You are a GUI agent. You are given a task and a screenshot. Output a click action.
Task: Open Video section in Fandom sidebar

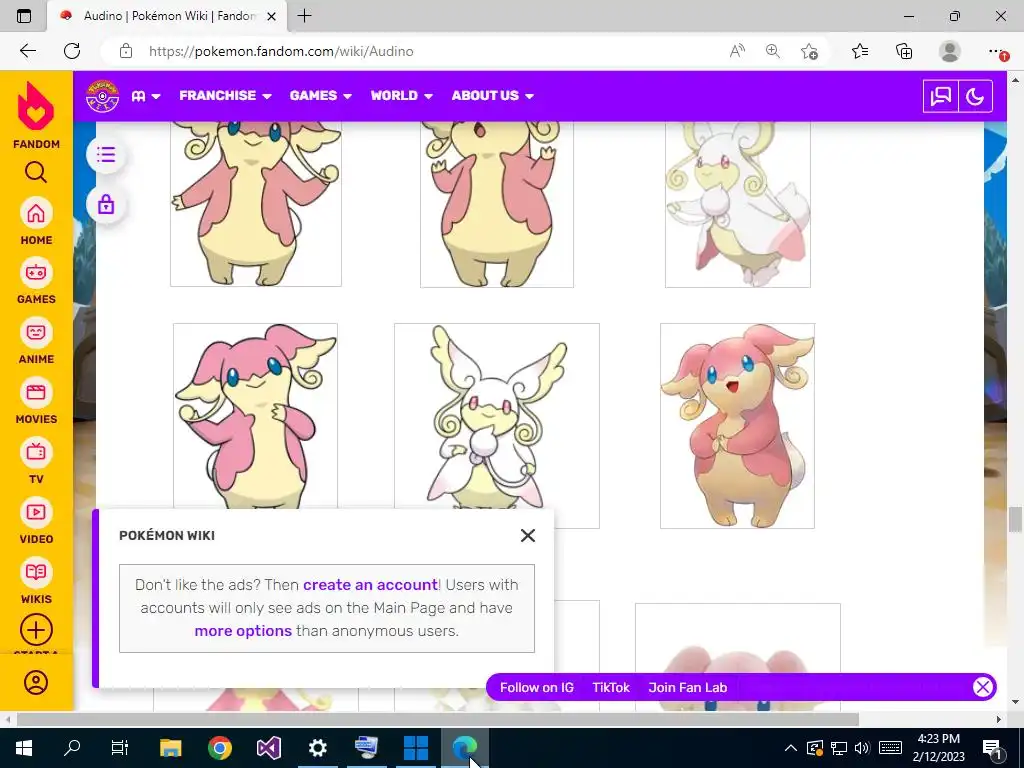[36, 520]
